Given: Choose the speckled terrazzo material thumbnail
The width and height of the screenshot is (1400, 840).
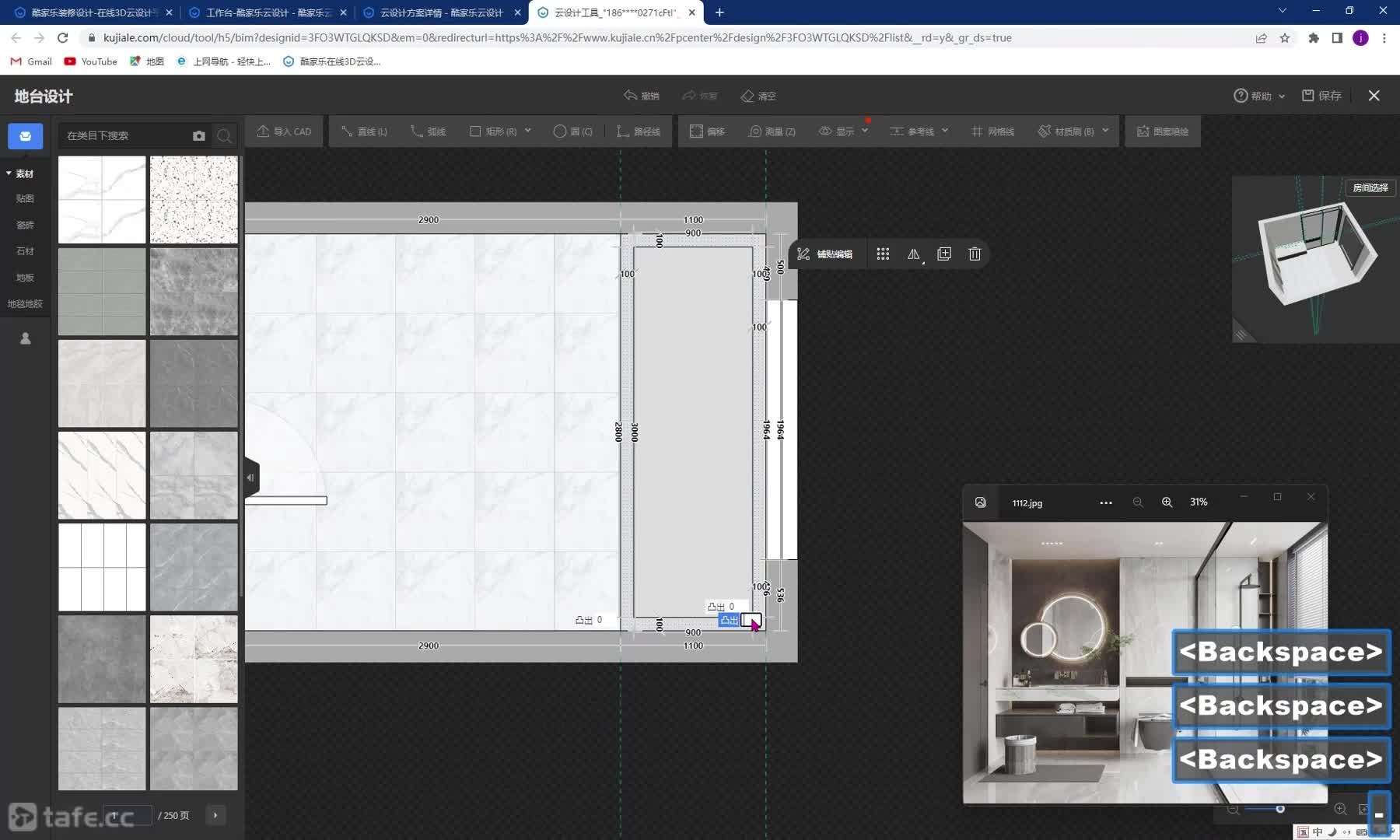Looking at the screenshot, I should (x=194, y=200).
